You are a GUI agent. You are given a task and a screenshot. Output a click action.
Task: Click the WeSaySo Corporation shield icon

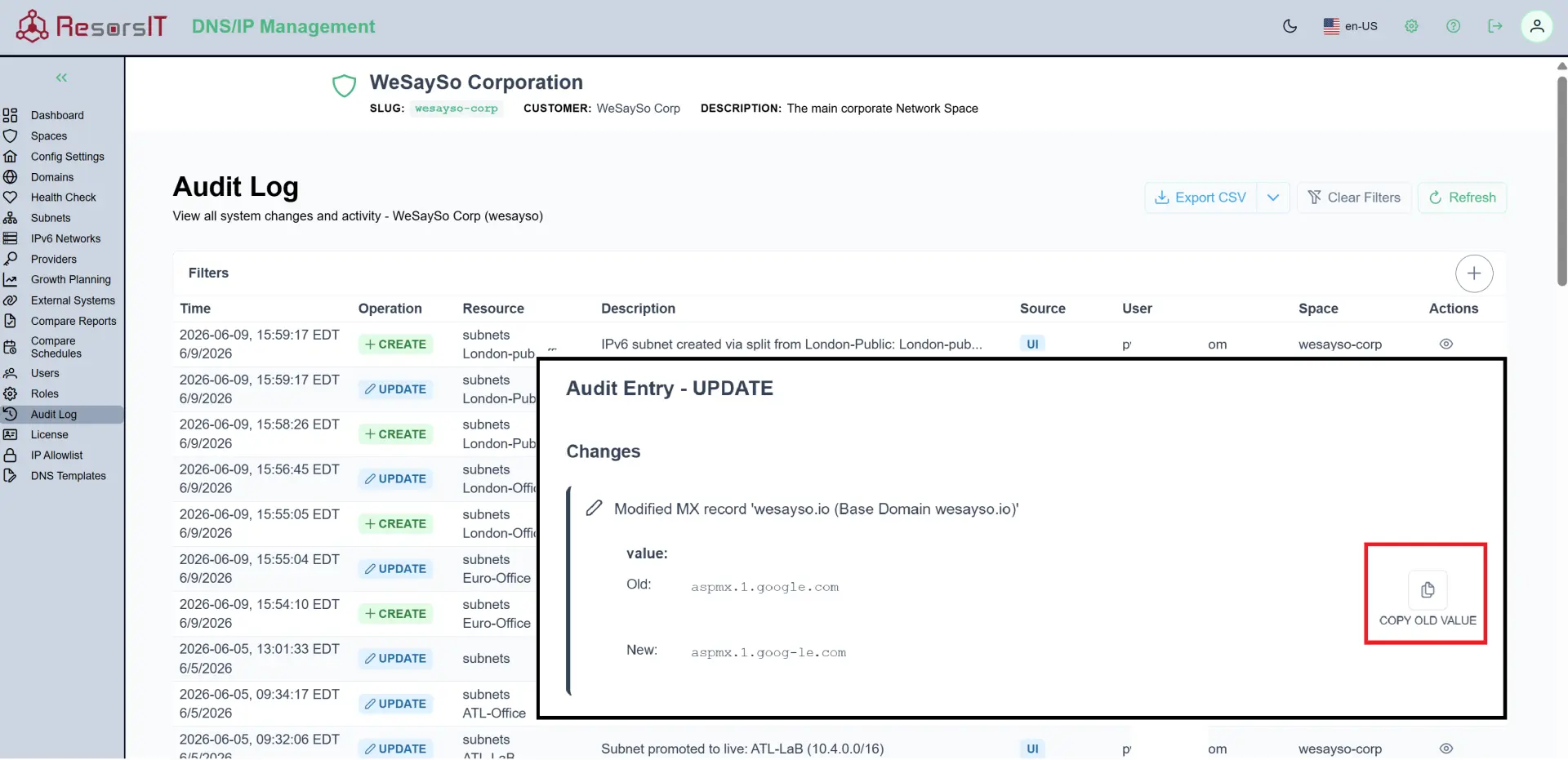[344, 86]
